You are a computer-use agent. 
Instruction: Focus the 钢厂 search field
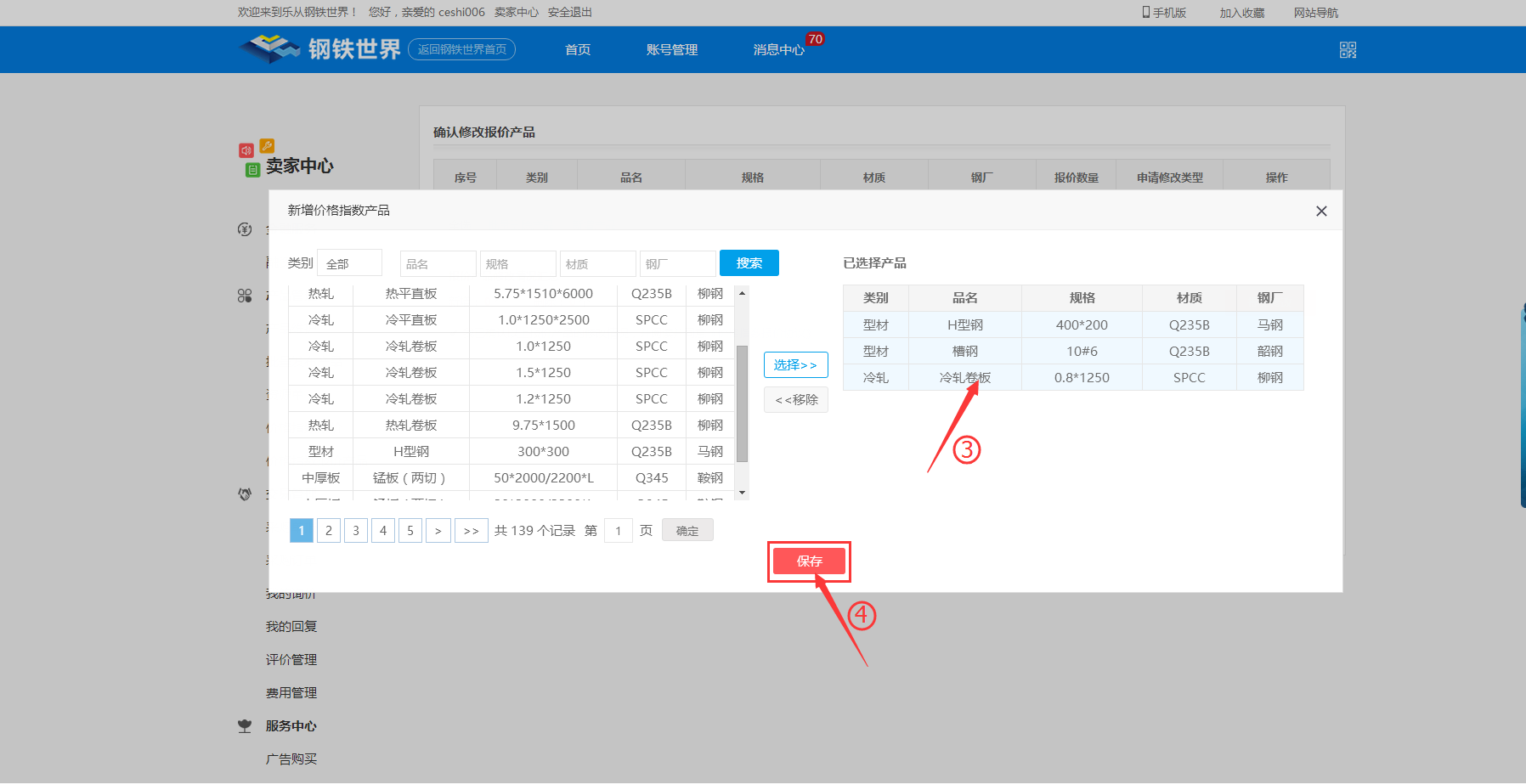click(x=677, y=263)
